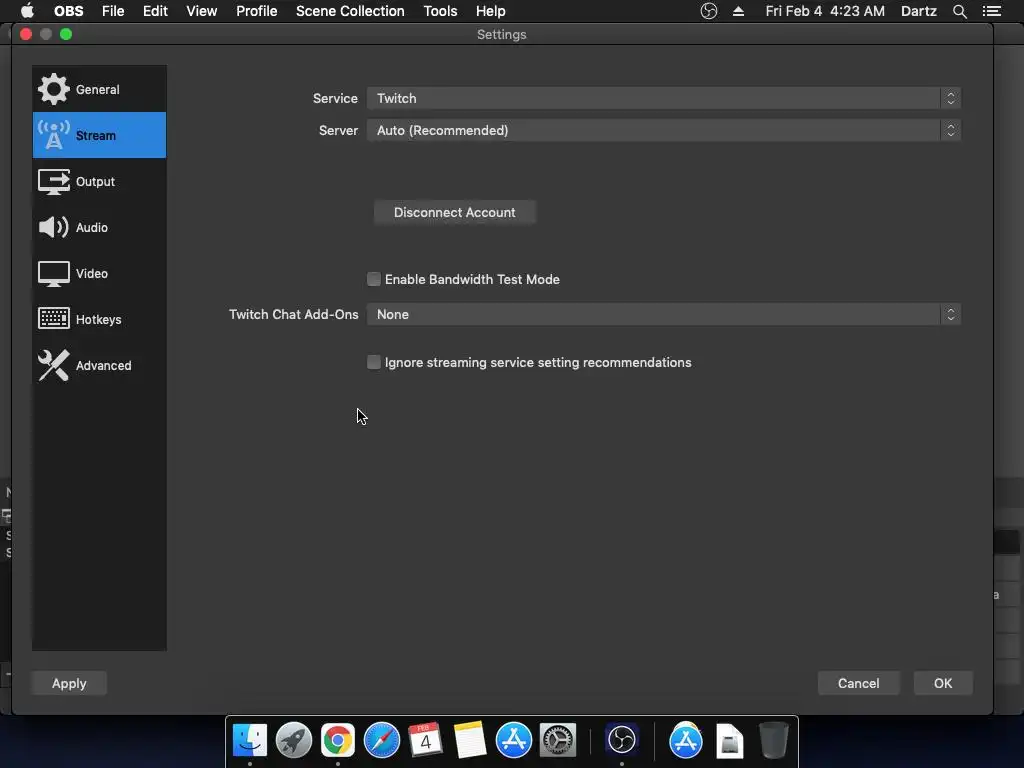Open Video settings monitor icon

pyautogui.click(x=54, y=274)
